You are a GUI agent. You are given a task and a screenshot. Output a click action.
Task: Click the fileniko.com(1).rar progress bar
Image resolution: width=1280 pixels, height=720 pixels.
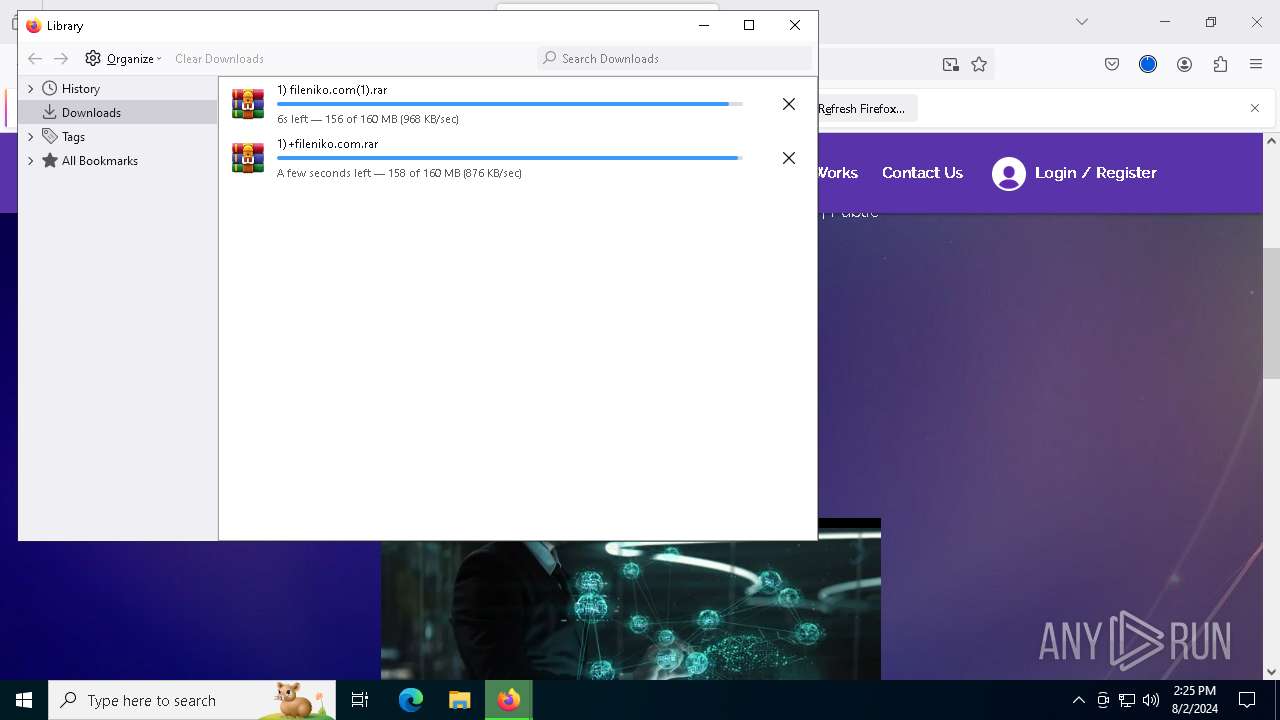[509, 104]
